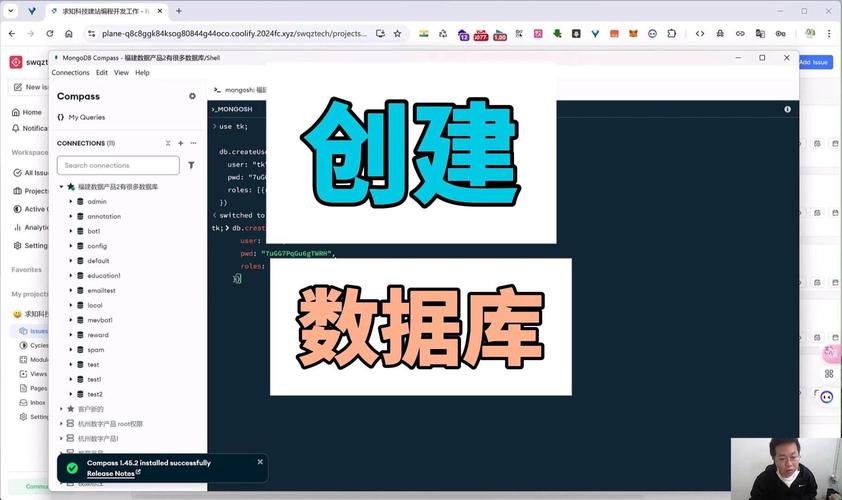Open Inbox in Plane project sidebar
The width and height of the screenshot is (842, 500).
click(x=33, y=402)
